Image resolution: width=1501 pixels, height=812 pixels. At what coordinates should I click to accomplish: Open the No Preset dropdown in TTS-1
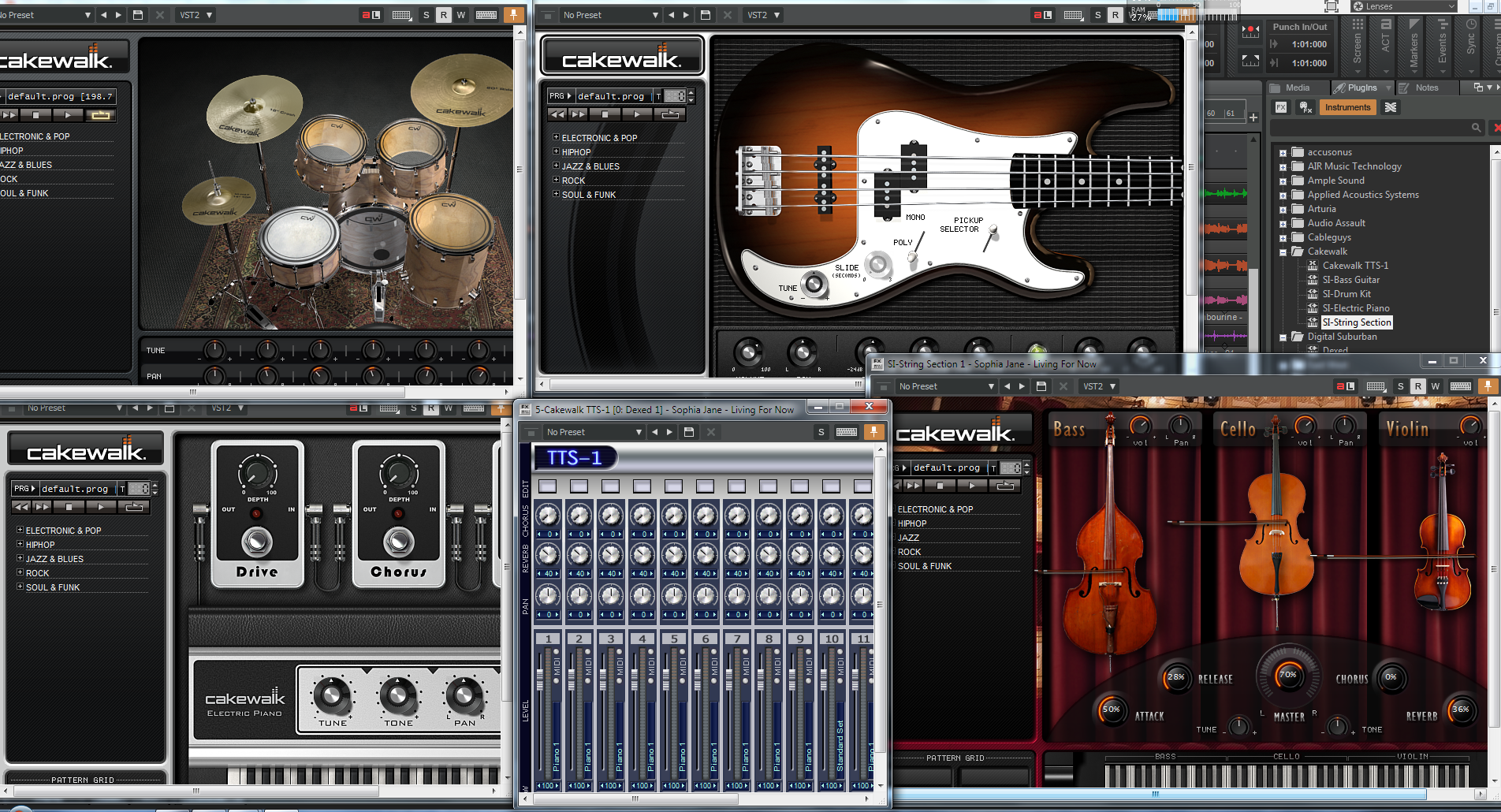tap(594, 432)
